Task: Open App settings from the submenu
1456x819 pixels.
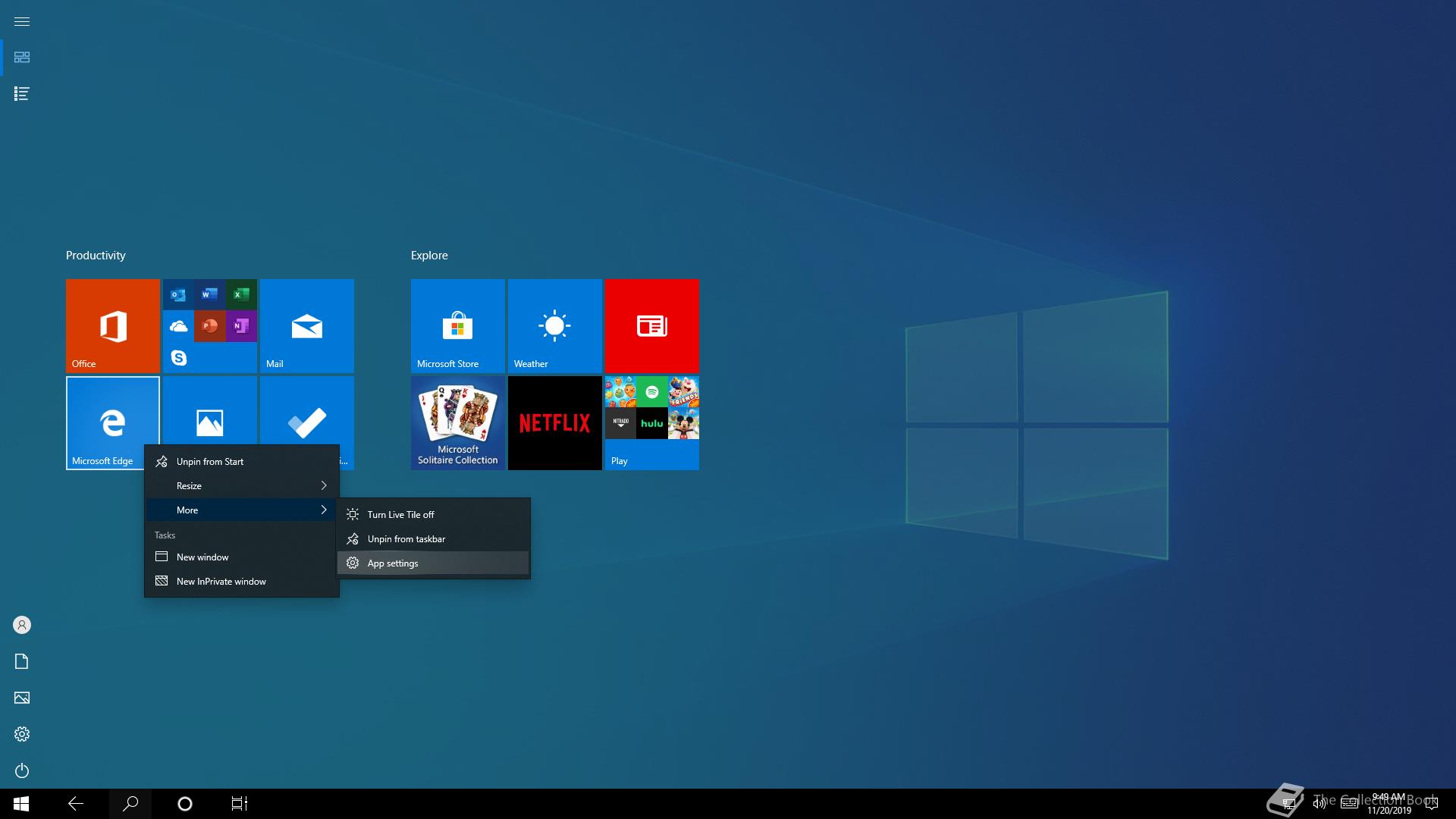Action: (x=433, y=563)
